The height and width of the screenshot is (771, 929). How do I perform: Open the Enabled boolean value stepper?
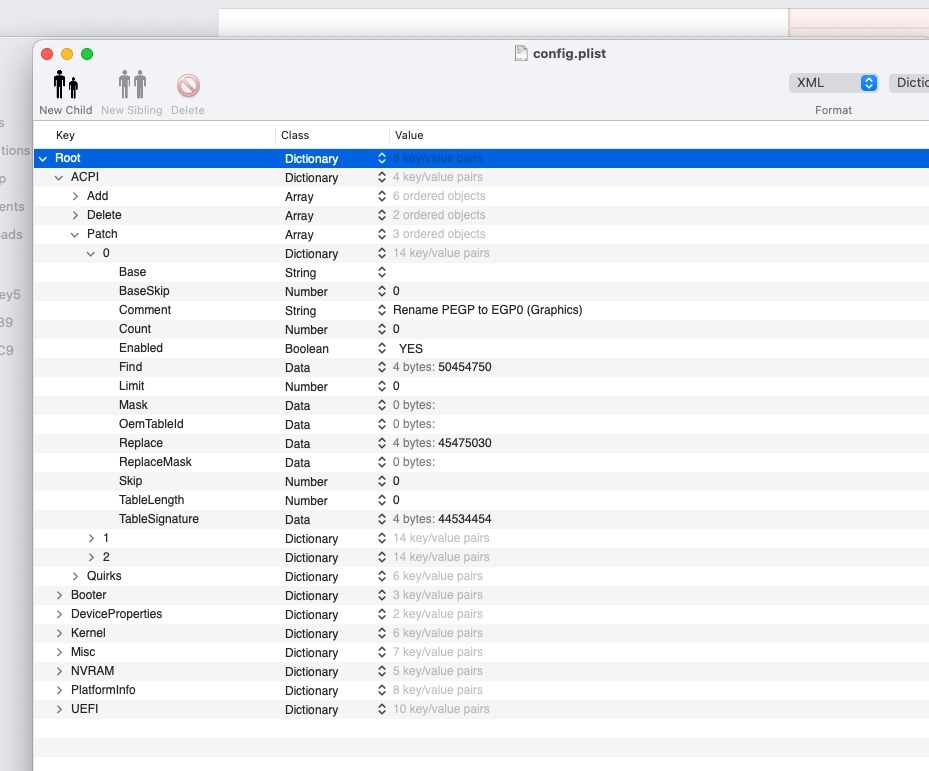tap(382, 349)
